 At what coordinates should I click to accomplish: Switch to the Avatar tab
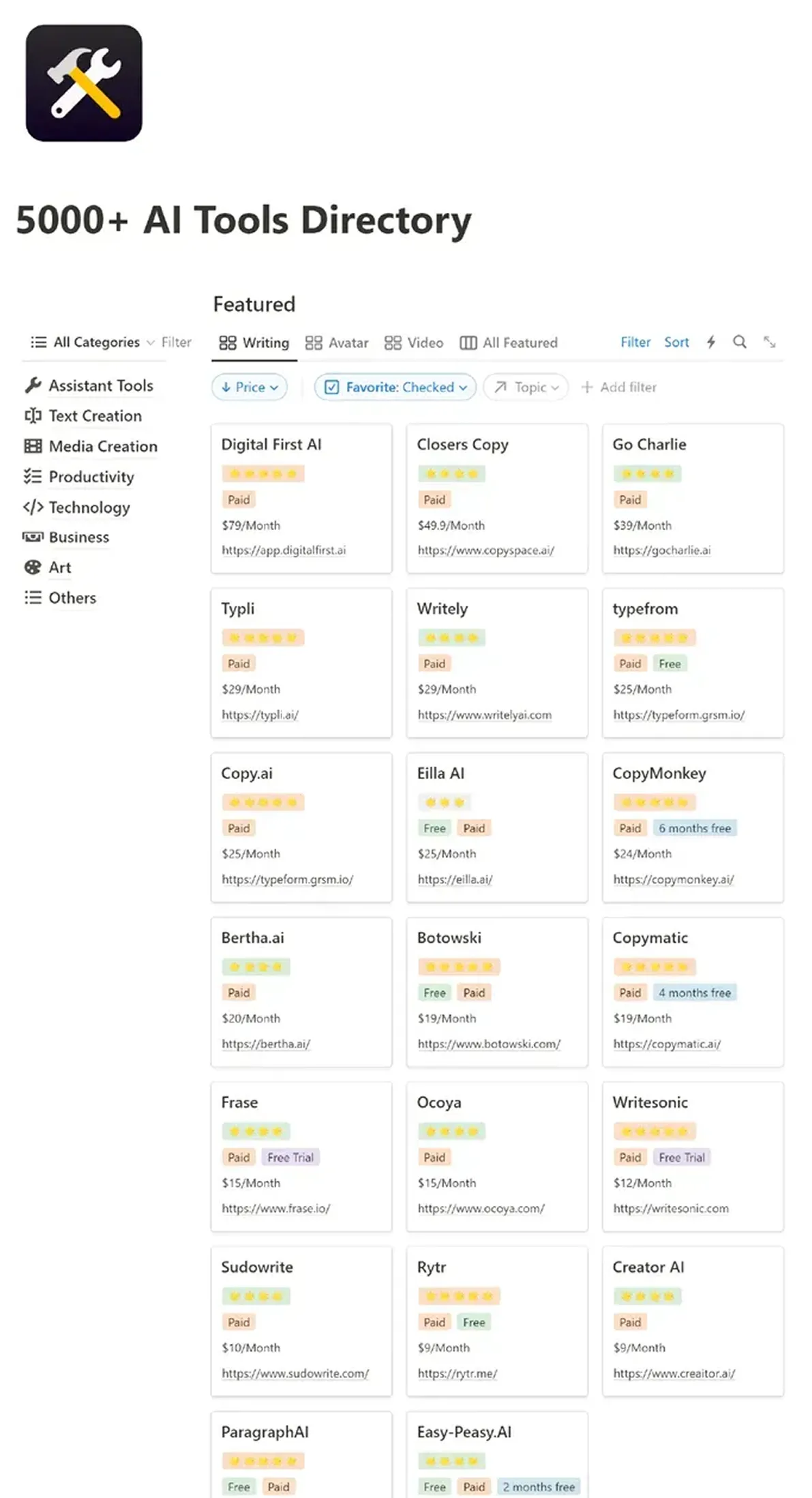click(337, 342)
